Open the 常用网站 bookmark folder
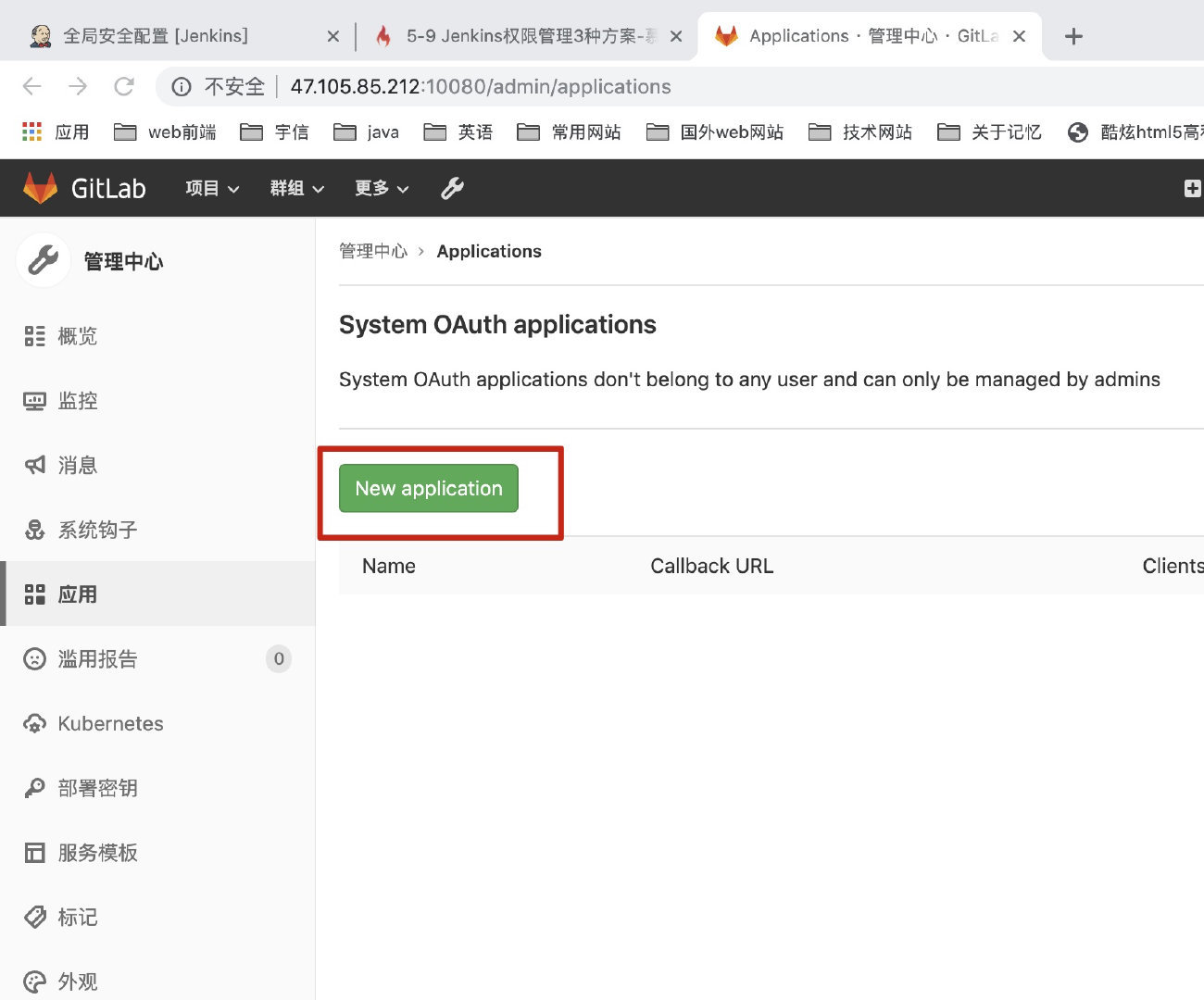Screen dimensions: 1204x1000 569,132
